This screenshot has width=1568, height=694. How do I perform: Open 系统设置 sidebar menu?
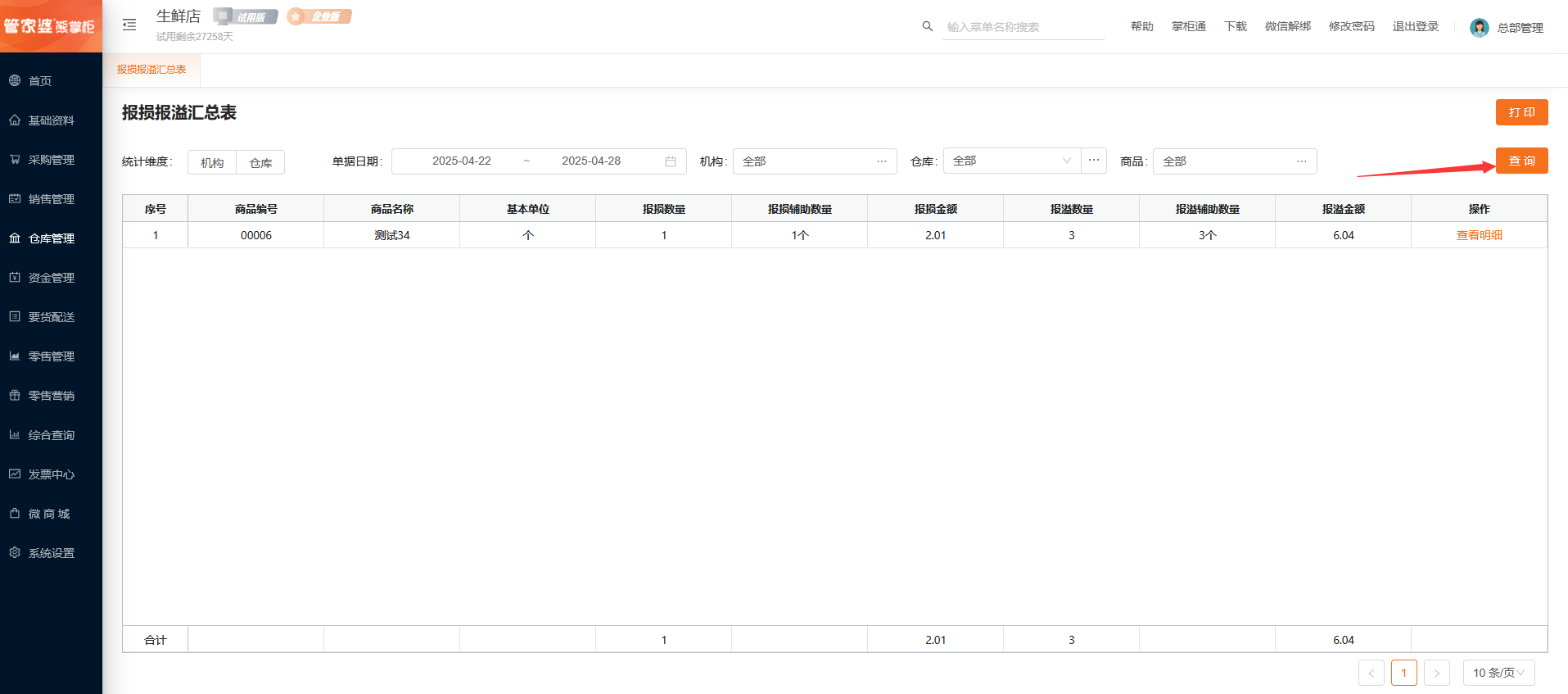(x=51, y=553)
